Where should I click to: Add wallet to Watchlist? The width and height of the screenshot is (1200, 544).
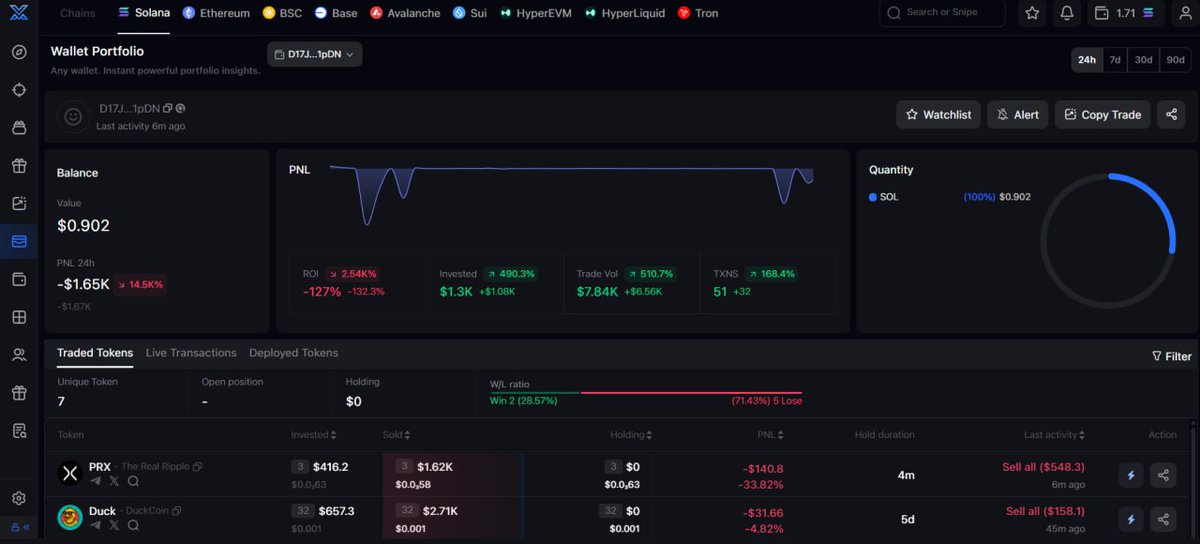938,115
